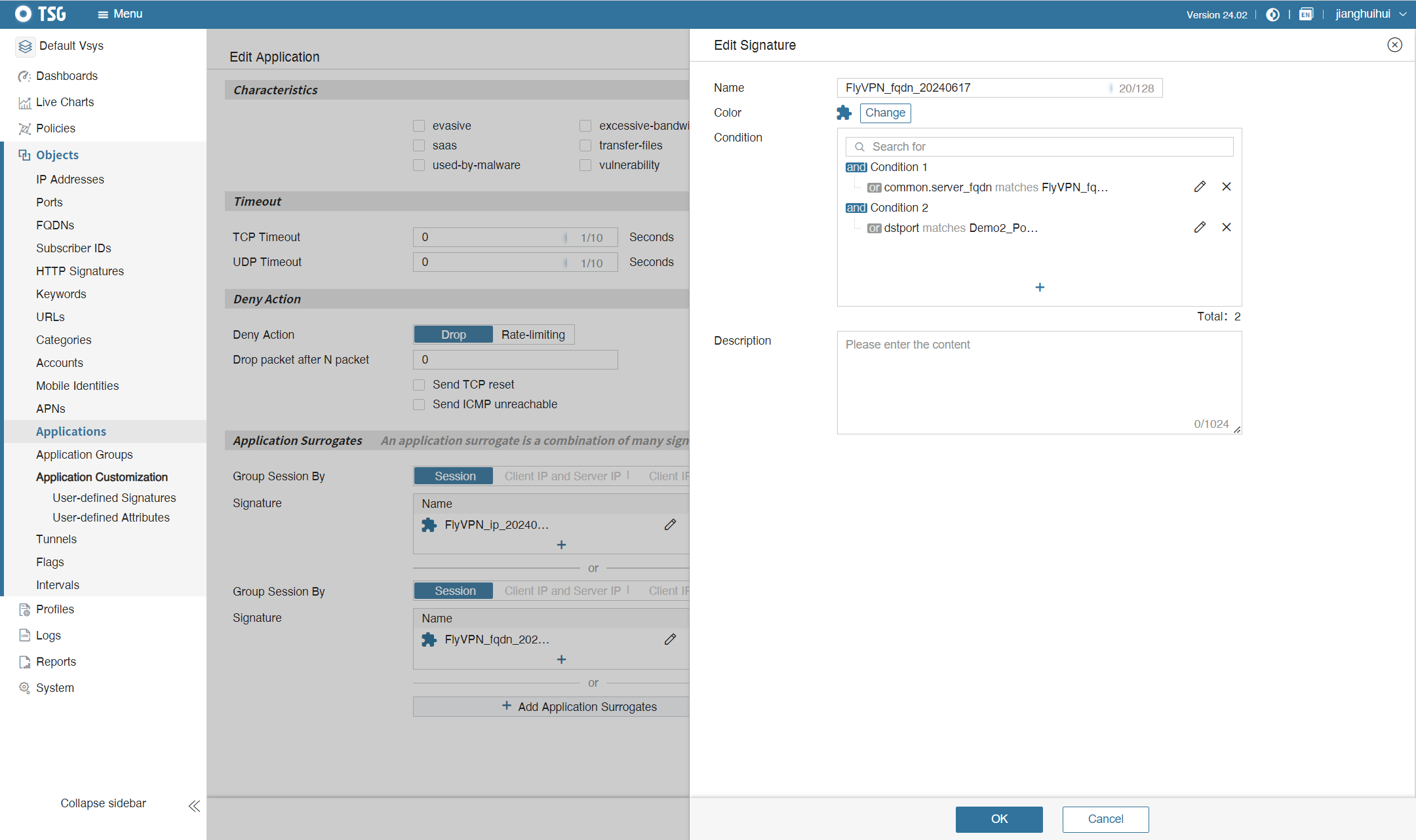
Task: Click the collapse sidebar double-arrow icon
Action: coord(194,806)
